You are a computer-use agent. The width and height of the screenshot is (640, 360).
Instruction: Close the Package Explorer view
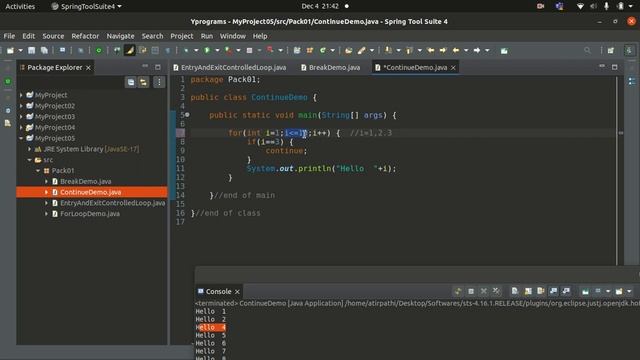pyautogui.click(x=88, y=68)
